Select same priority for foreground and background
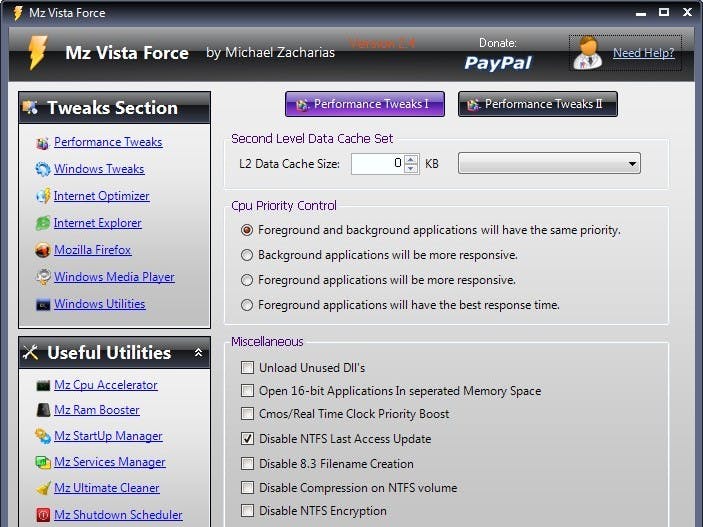The image size is (703, 527). [247, 230]
